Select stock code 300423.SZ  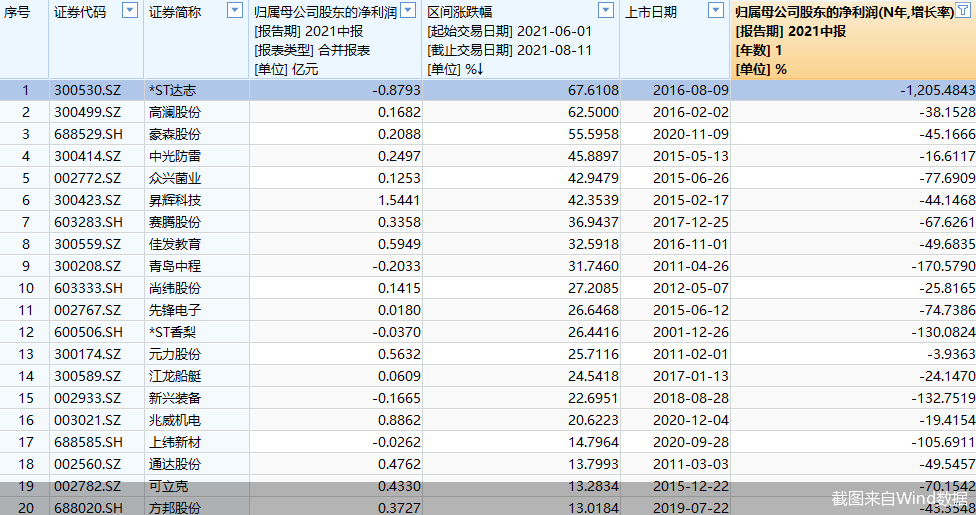click(87, 200)
